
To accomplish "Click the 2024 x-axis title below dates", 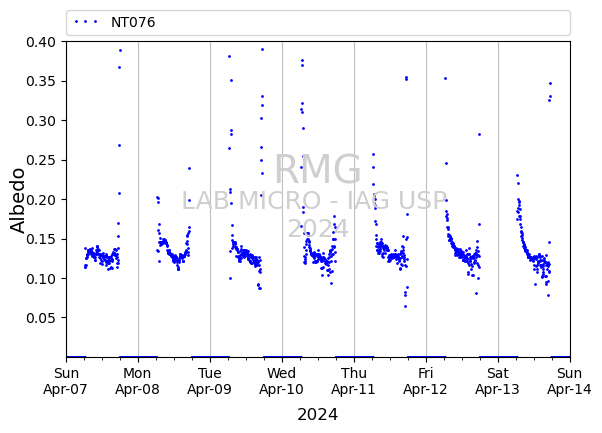I will point(318,415).
